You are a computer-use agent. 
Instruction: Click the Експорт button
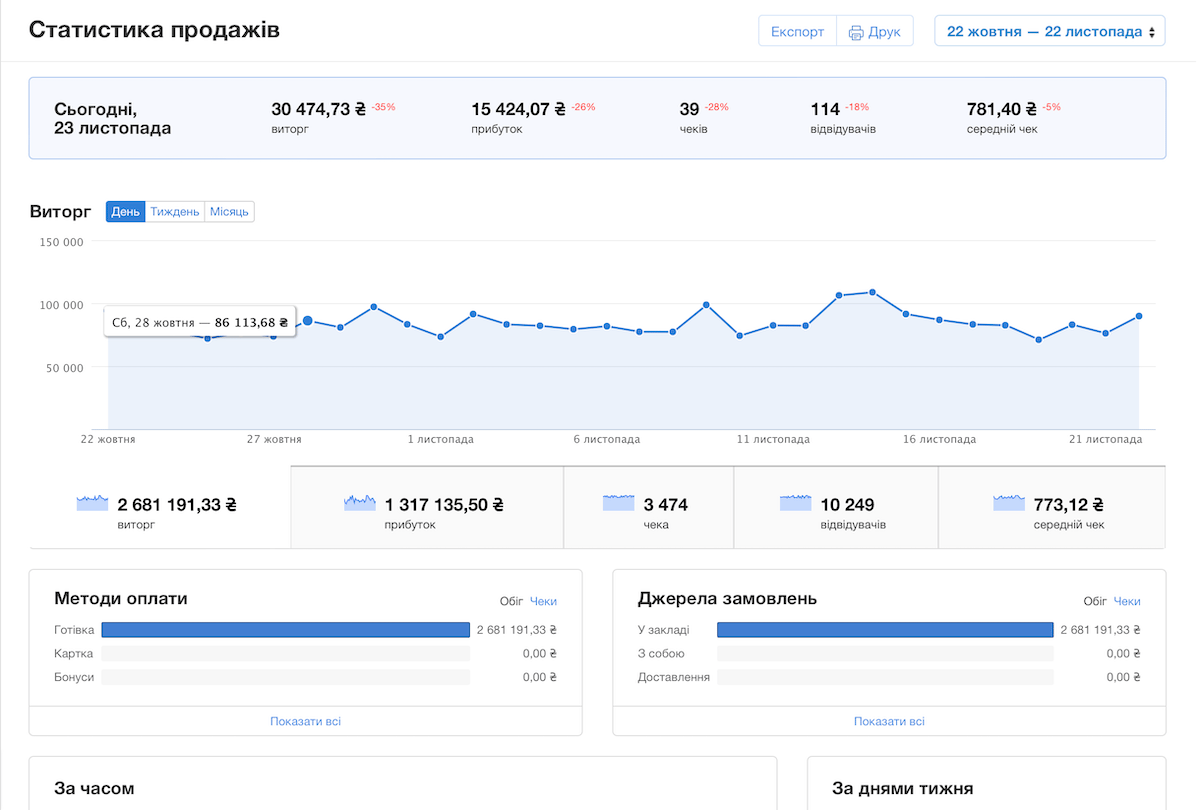point(797,32)
